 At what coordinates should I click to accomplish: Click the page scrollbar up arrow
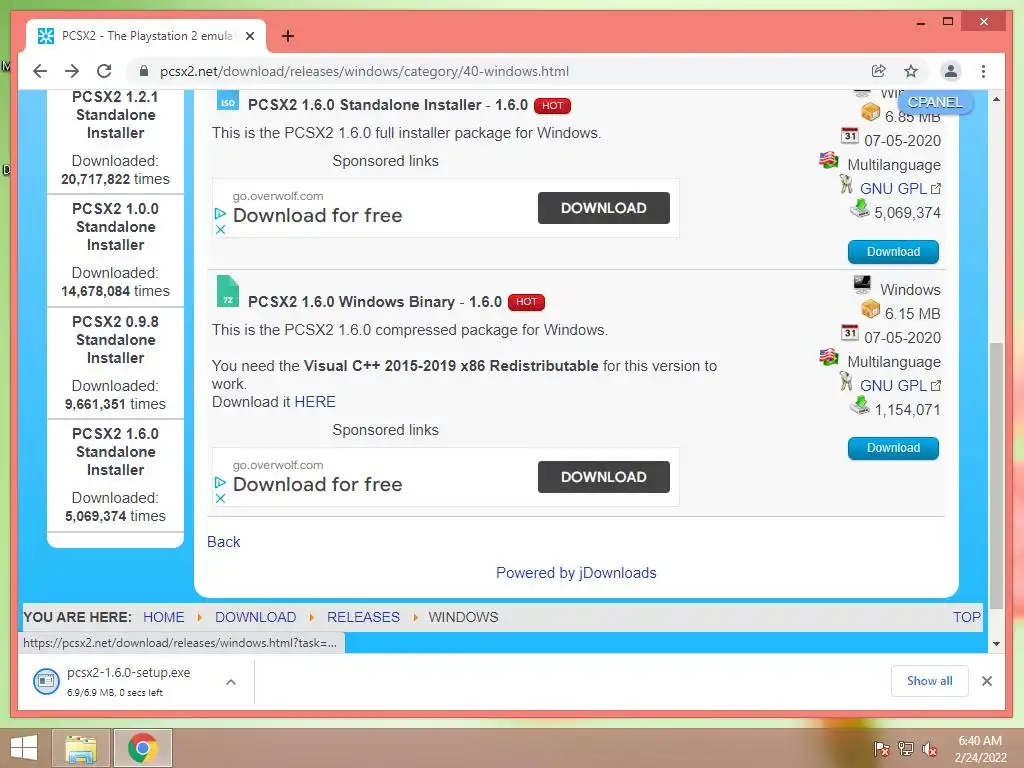pyautogui.click(x=996, y=99)
